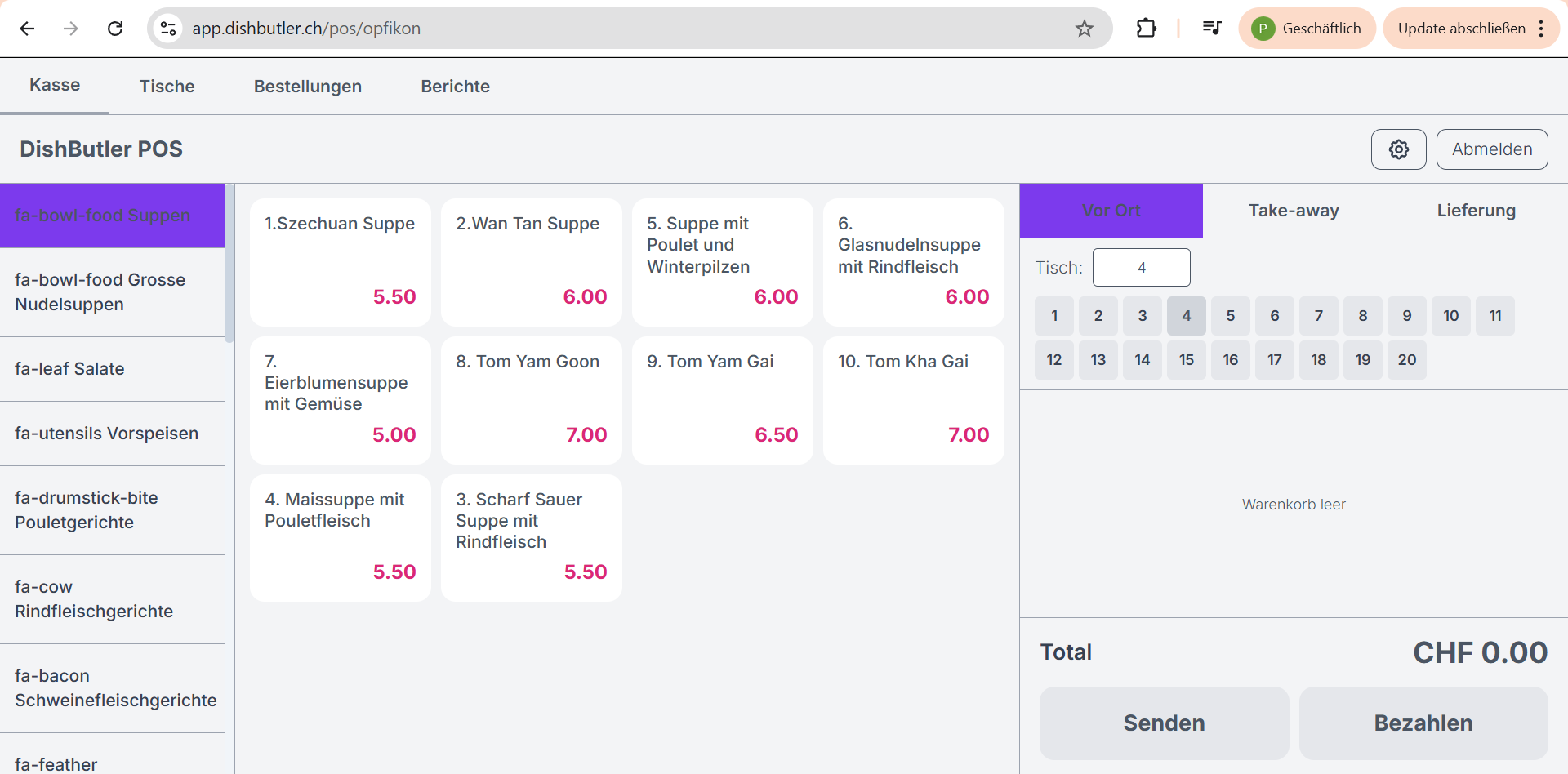This screenshot has height=774, width=1568.
Task: Add 10. Tom Kha Gai
Action: coord(913,400)
